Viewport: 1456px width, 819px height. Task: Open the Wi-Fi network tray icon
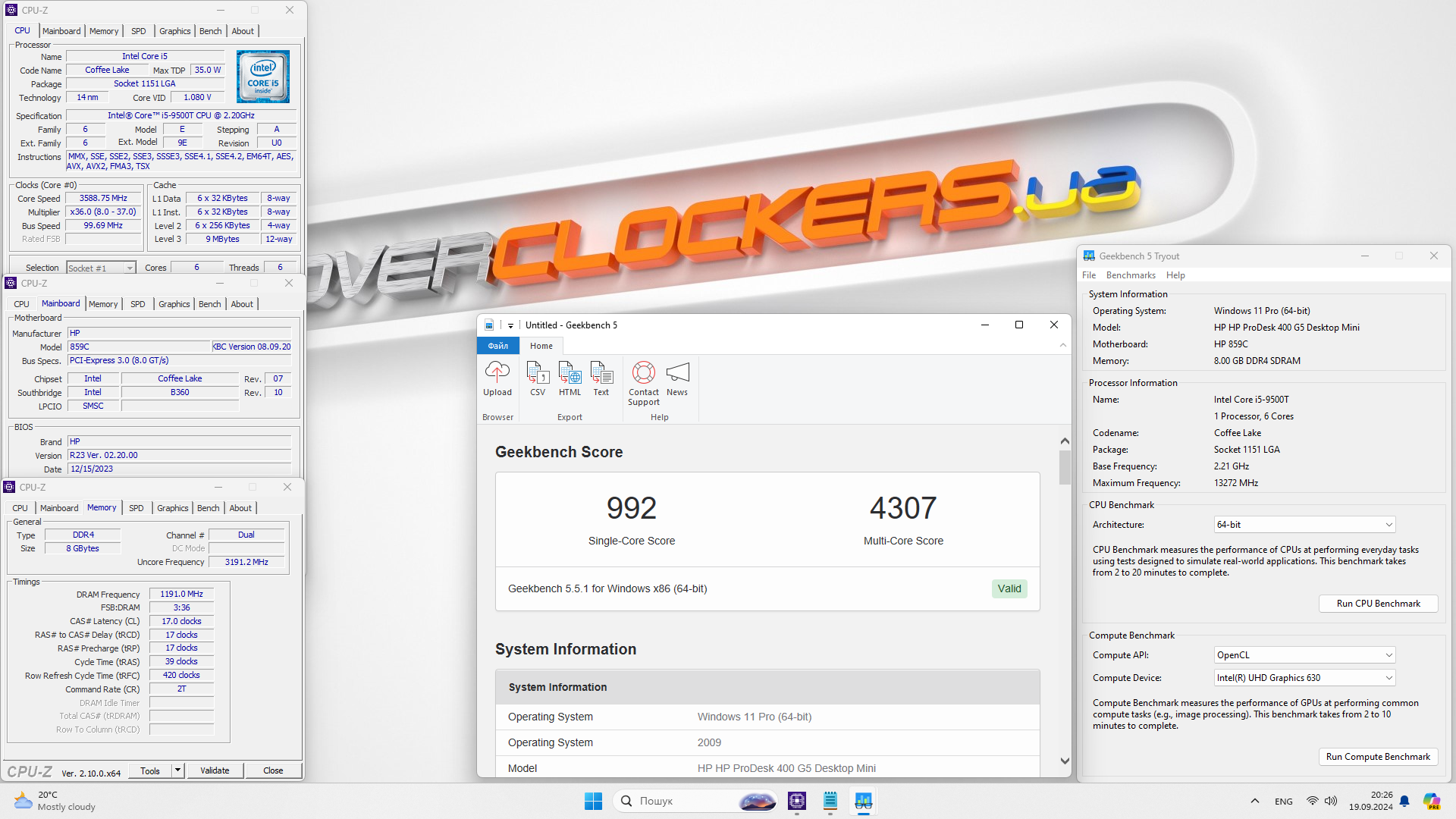1313,801
